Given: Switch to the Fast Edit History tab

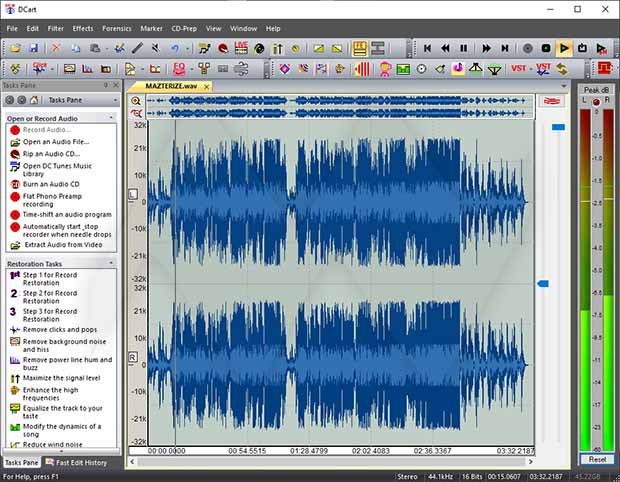Looking at the screenshot, I should click(76, 463).
